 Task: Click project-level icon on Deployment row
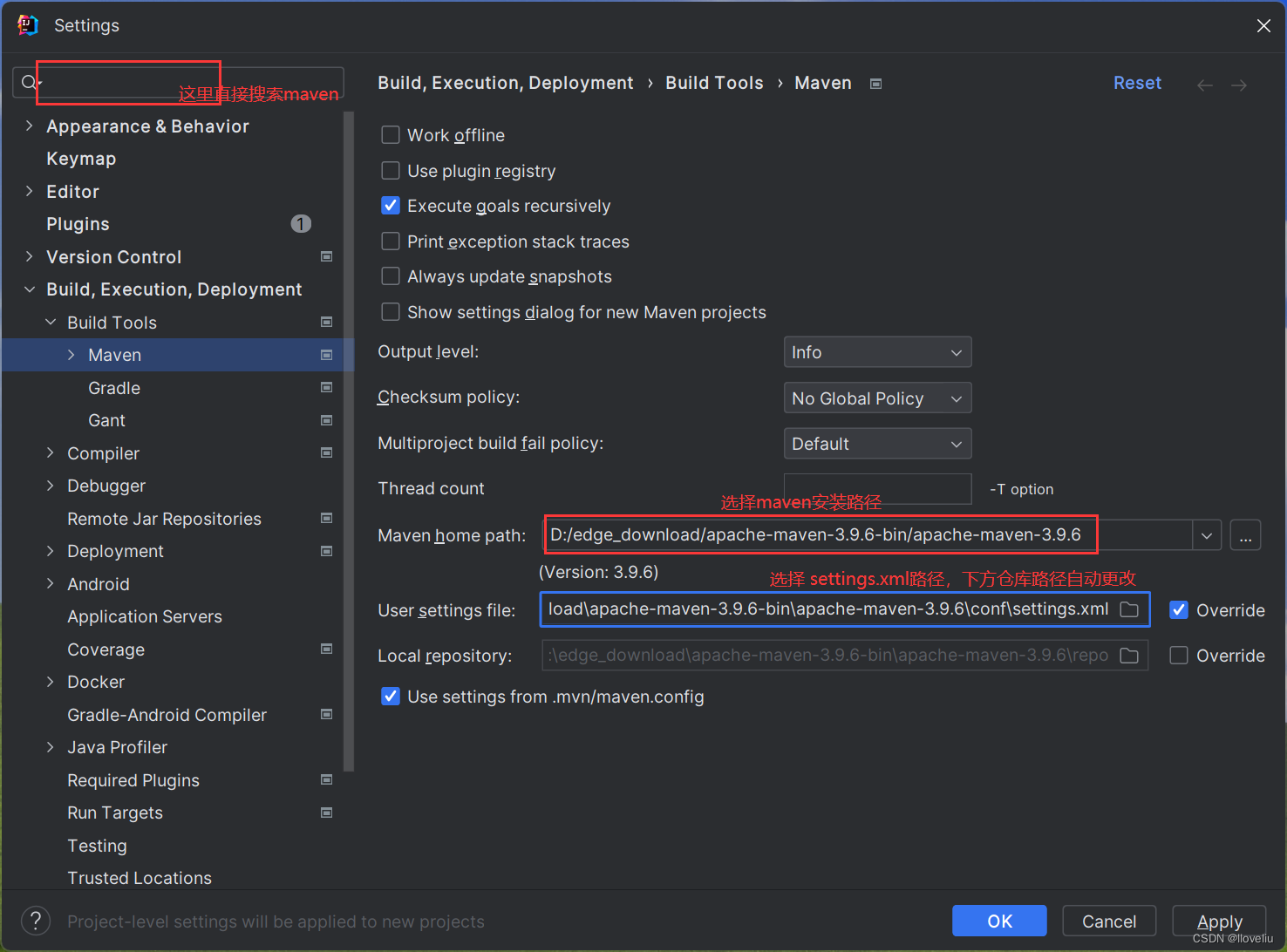click(x=327, y=551)
